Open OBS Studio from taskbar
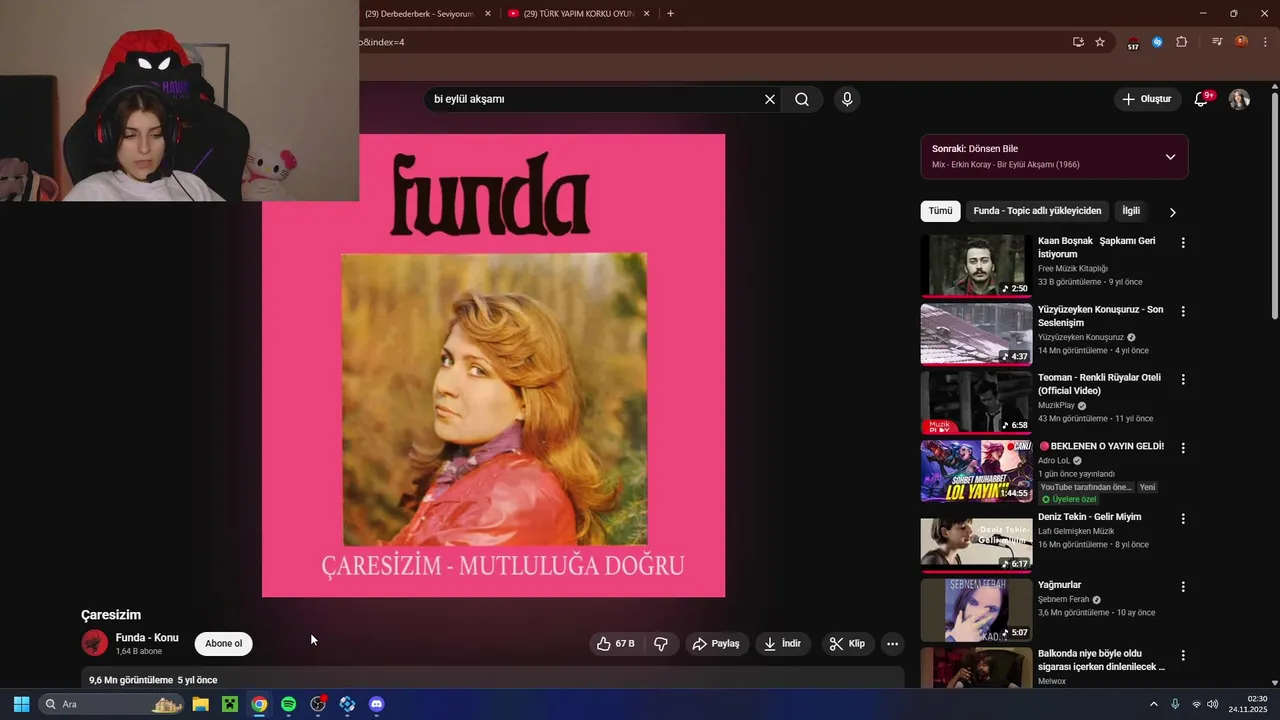Screen dimensions: 1280x720 [x=318, y=704]
